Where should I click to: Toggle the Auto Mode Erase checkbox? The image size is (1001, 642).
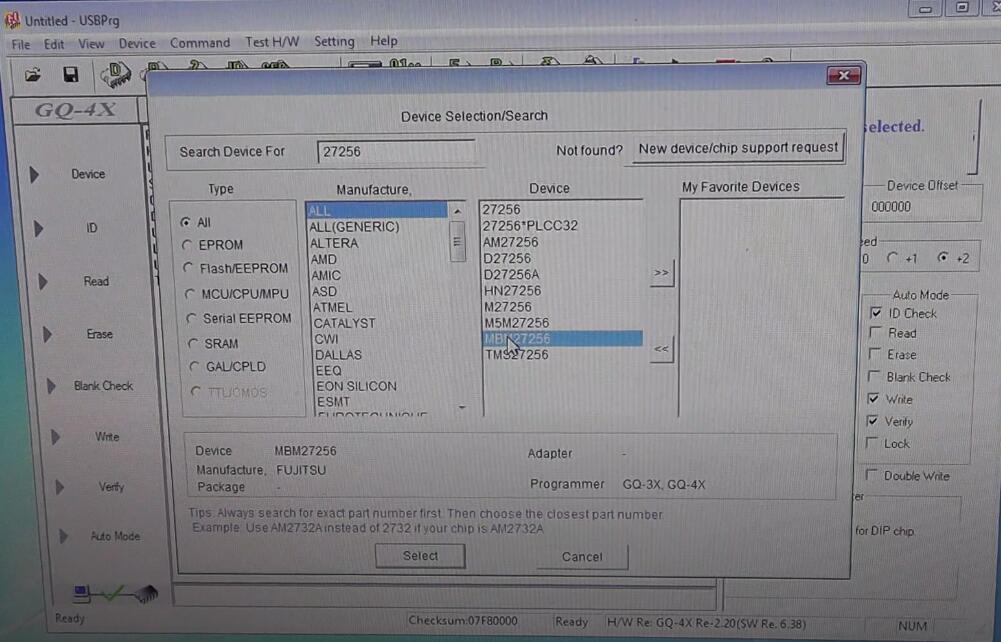click(875, 354)
